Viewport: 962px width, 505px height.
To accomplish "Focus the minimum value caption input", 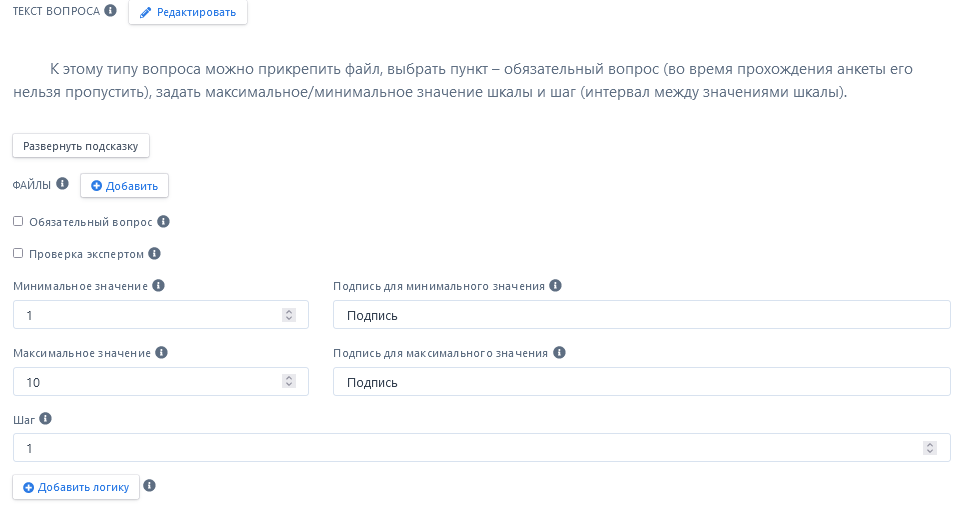I will 641,315.
